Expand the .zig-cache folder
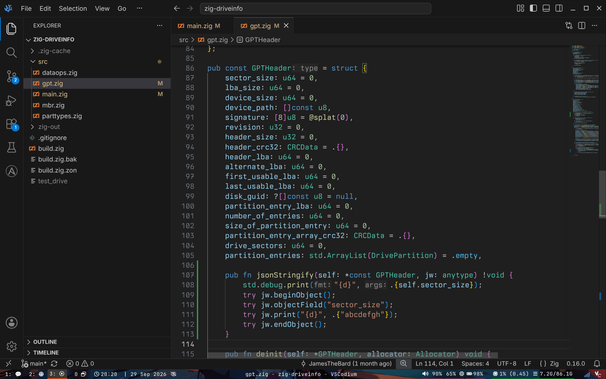 click(x=97, y=51)
